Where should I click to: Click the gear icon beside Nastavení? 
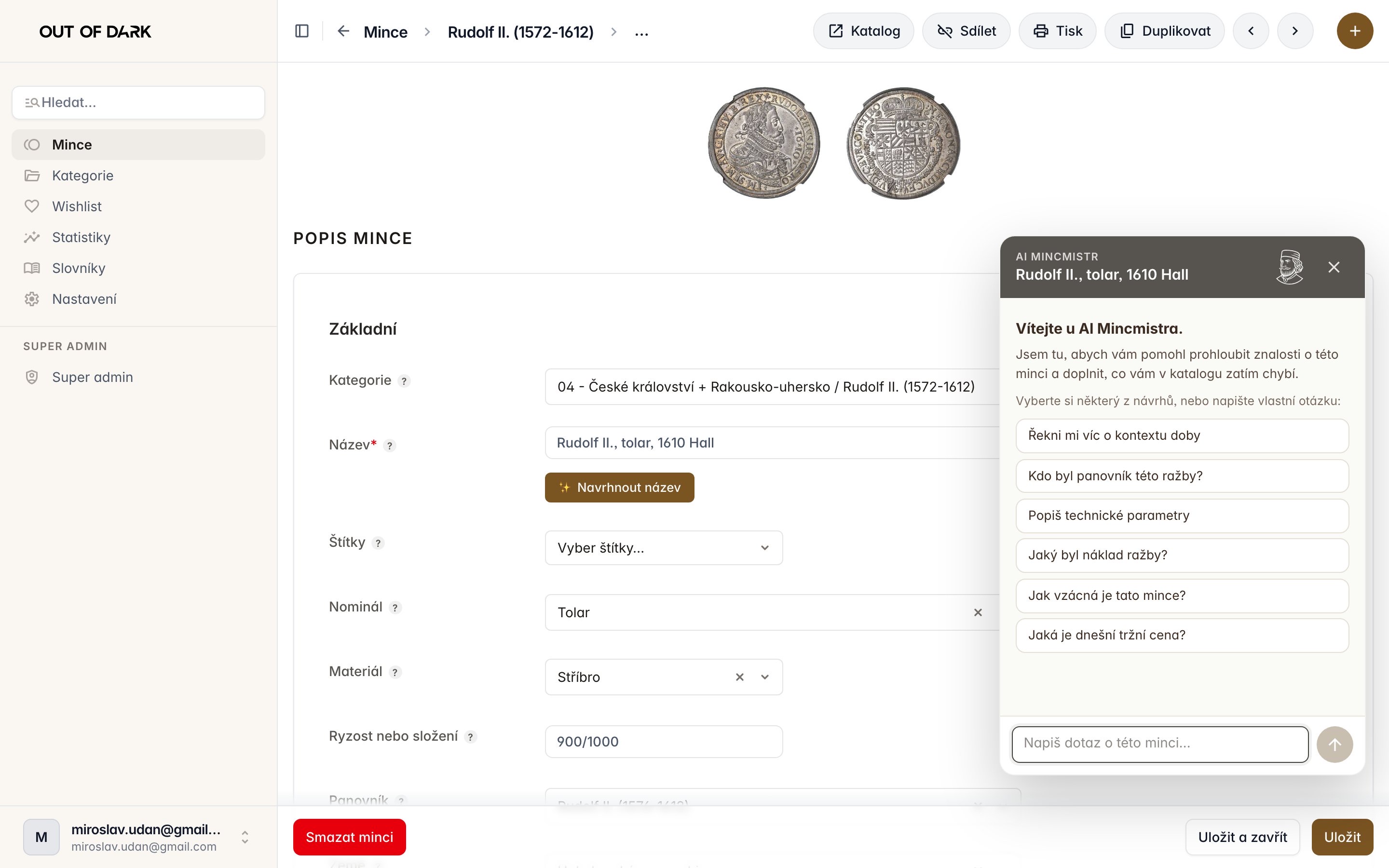tap(31, 299)
